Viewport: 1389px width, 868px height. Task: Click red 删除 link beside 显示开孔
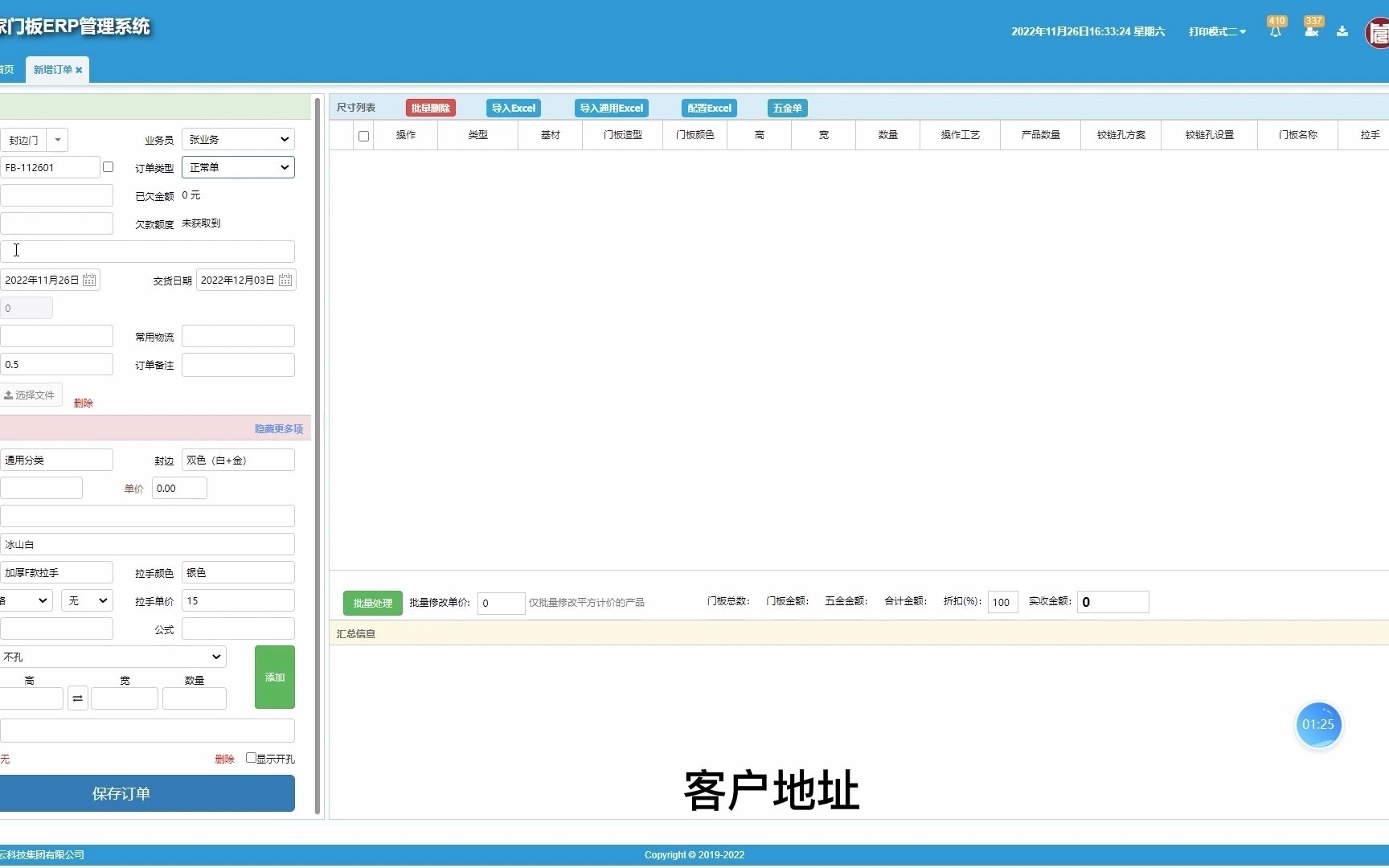coord(224,759)
